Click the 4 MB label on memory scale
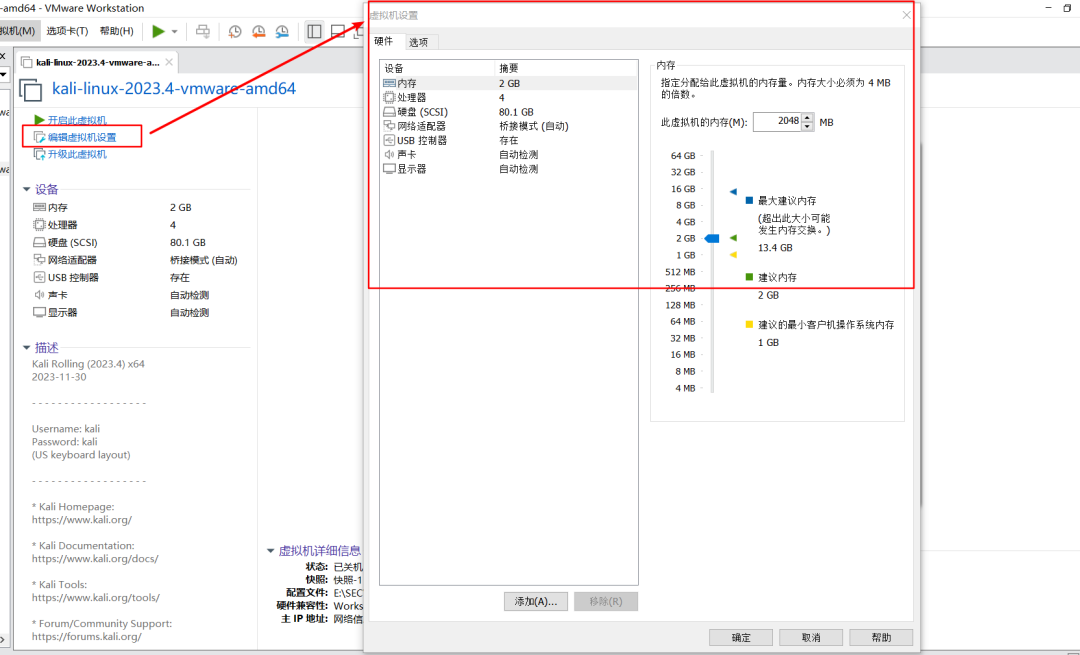This screenshot has width=1080, height=655. (x=685, y=388)
